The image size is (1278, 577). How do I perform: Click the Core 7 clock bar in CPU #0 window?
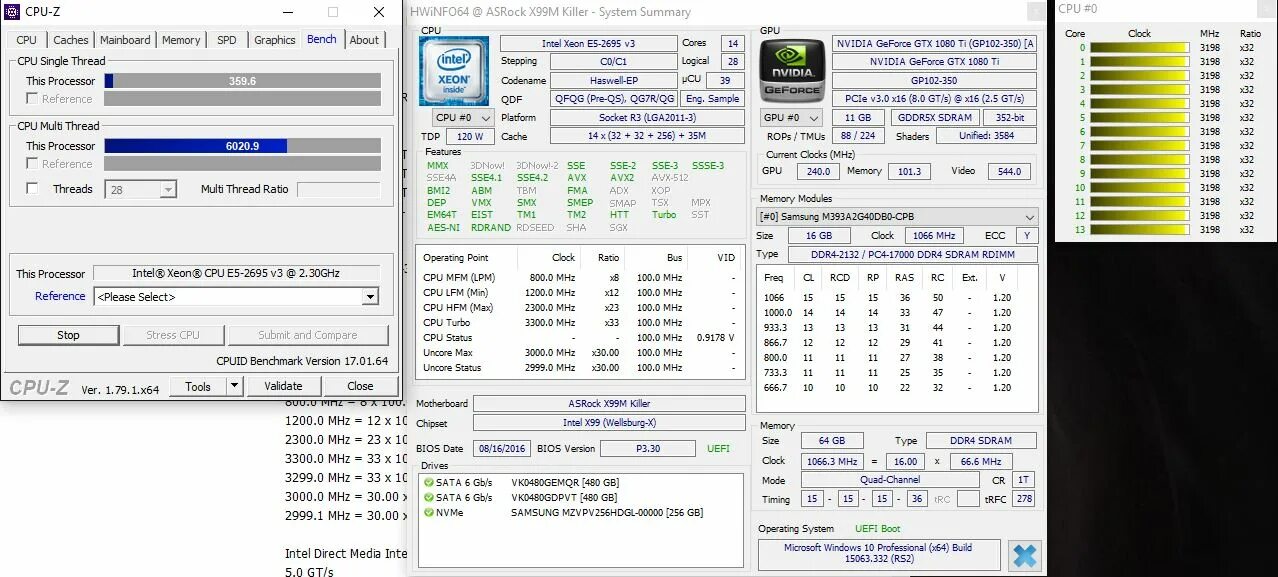tap(1139, 145)
